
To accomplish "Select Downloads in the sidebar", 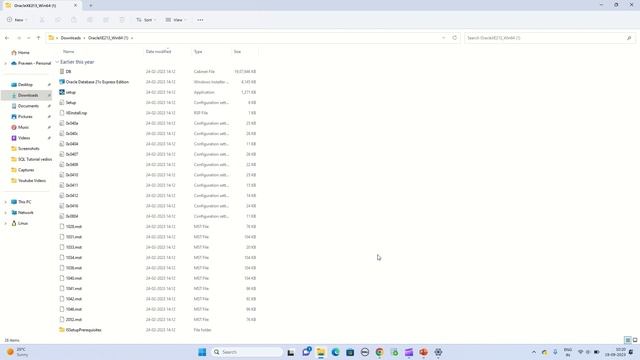I will pos(28,95).
